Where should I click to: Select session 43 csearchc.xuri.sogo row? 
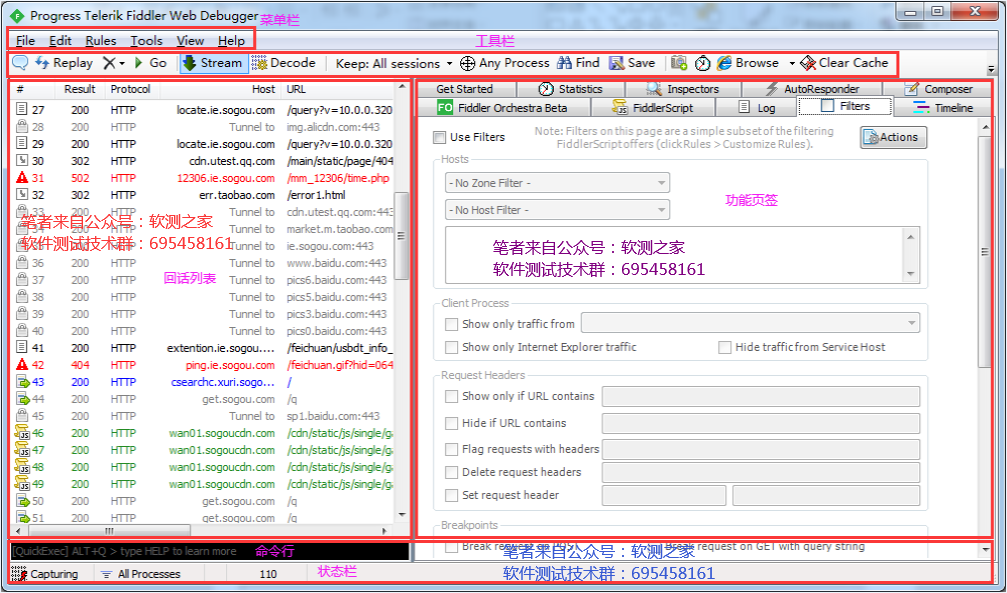tap(204, 382)
